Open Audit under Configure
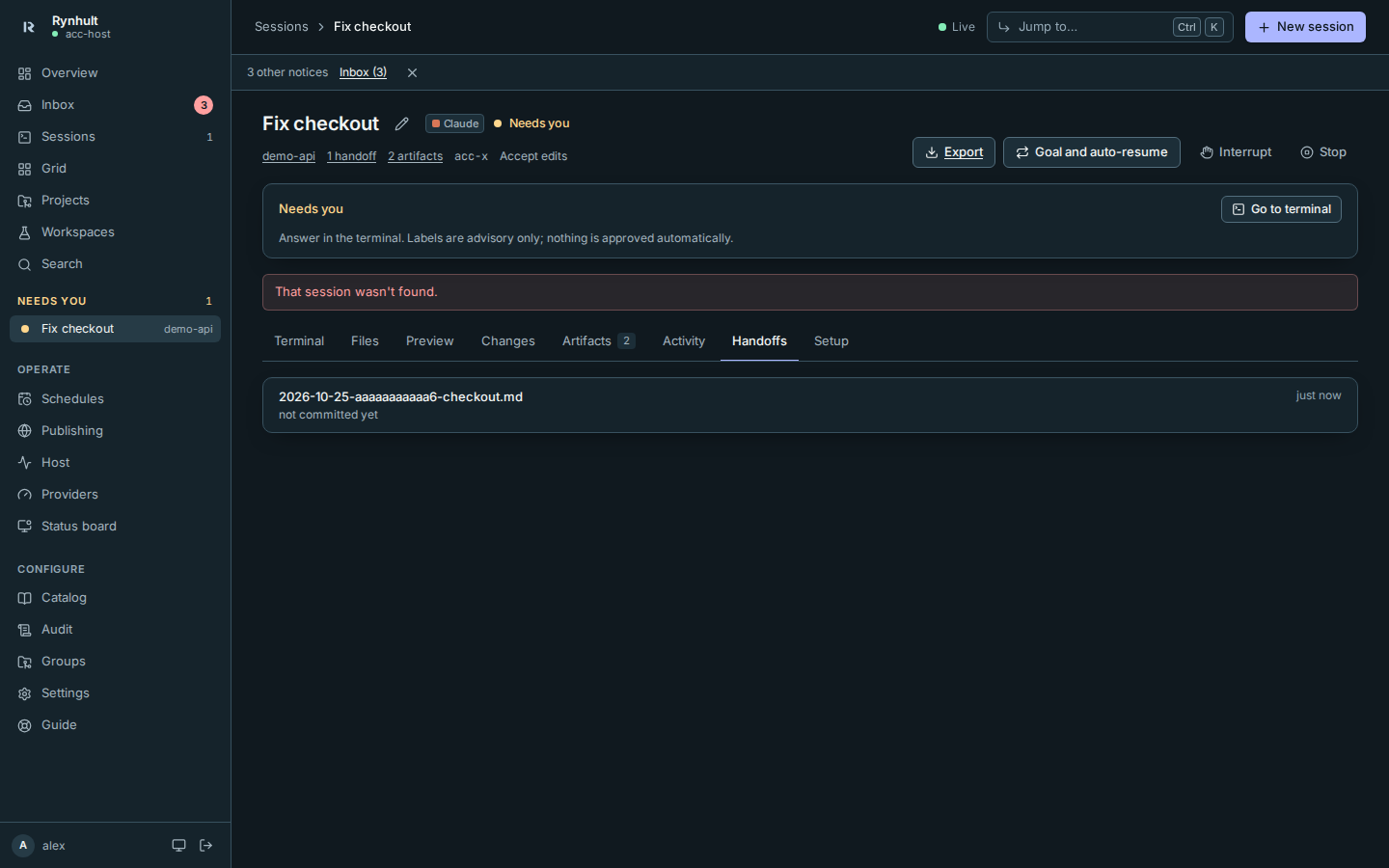This screenshot has height=868, width=1389. click(115, 630)
